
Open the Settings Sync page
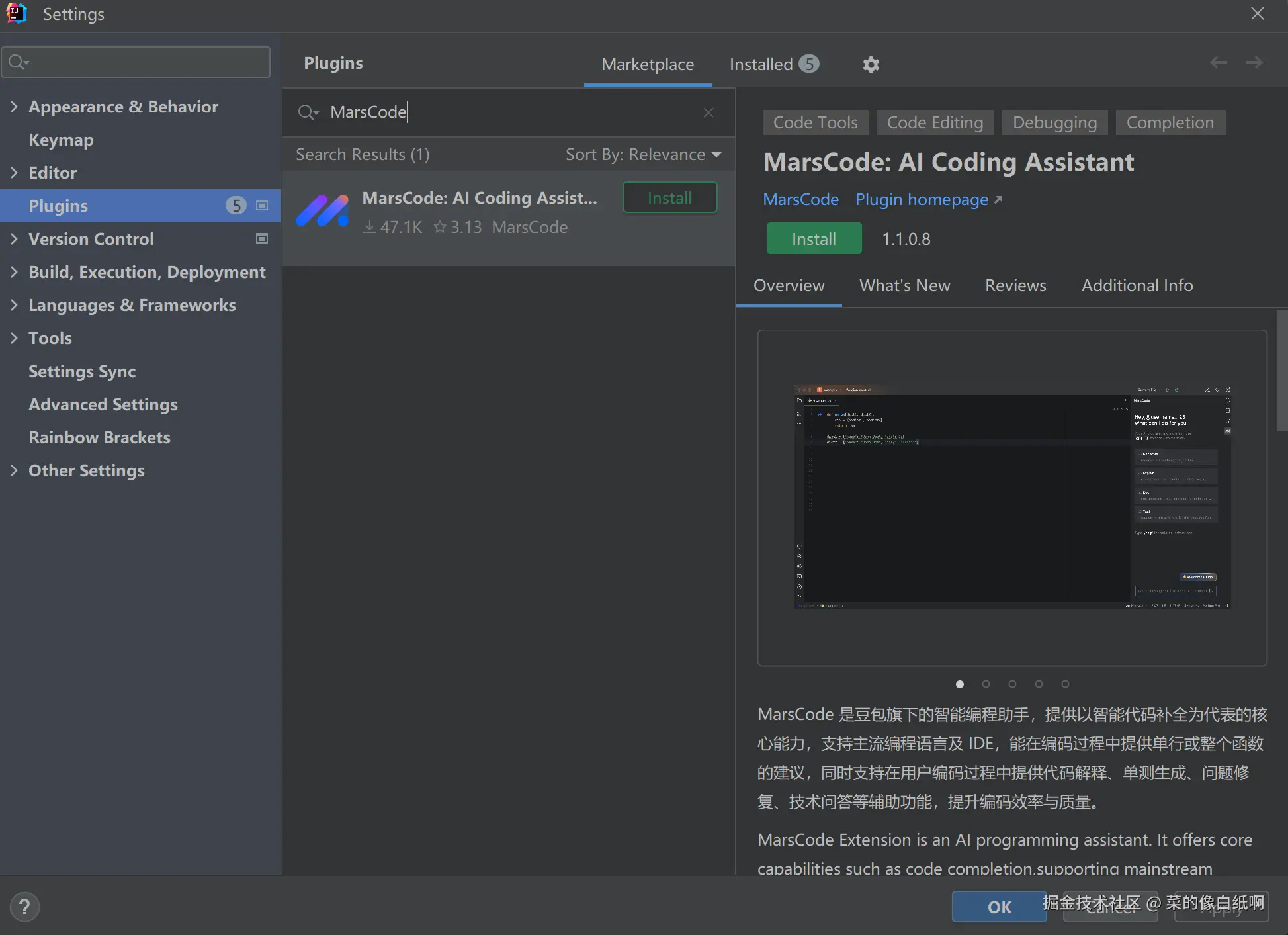coord(140,371)
